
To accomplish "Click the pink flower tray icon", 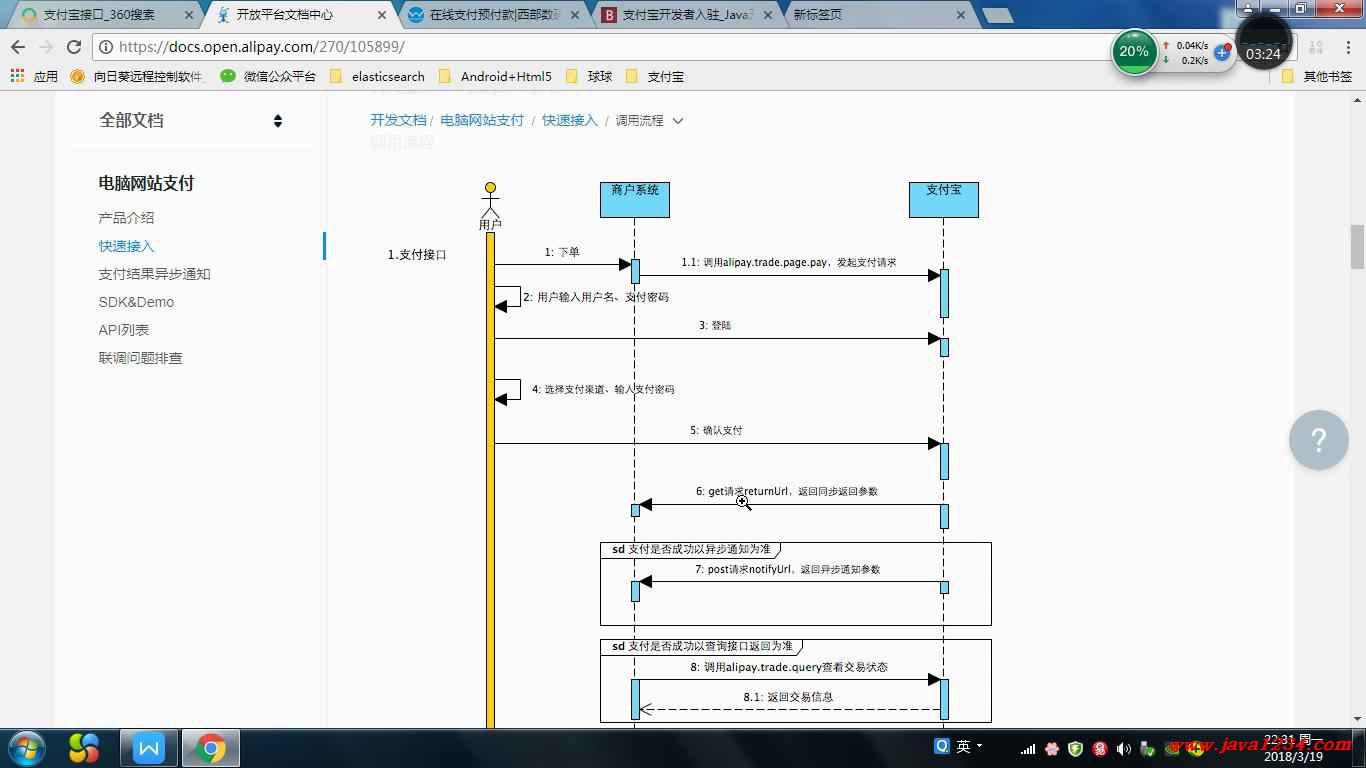I will [x=1052, y=748].
